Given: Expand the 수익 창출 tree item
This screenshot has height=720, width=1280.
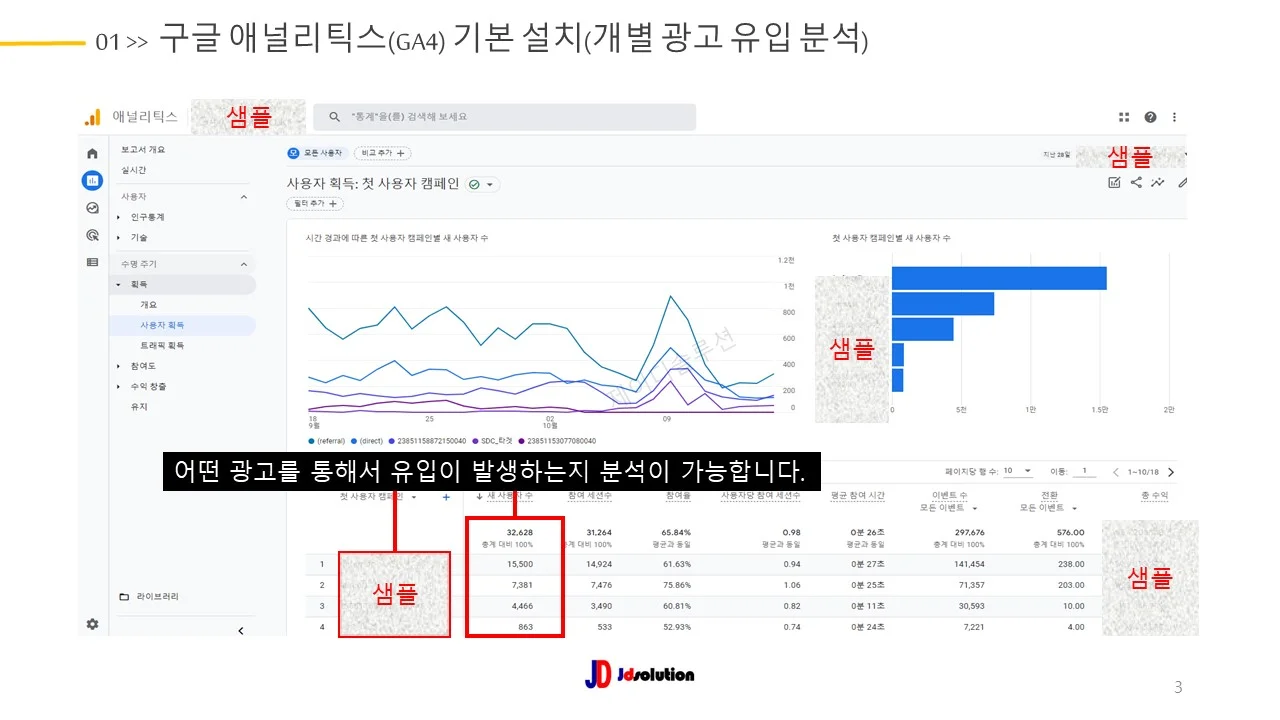Looking at the screenshot, I should click(118, 387).
